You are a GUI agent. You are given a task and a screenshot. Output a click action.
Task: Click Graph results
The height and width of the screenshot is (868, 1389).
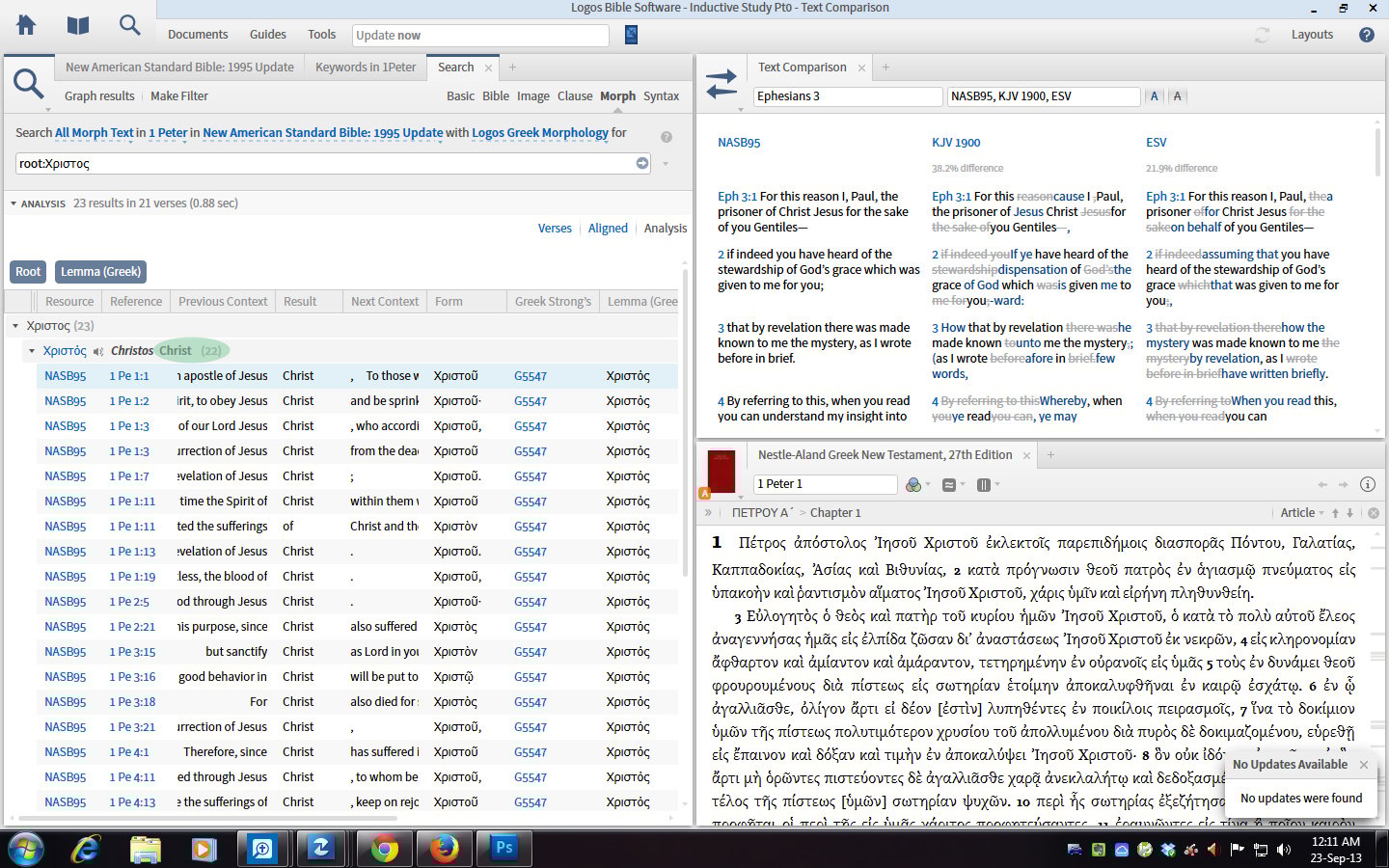pos(99,96)
